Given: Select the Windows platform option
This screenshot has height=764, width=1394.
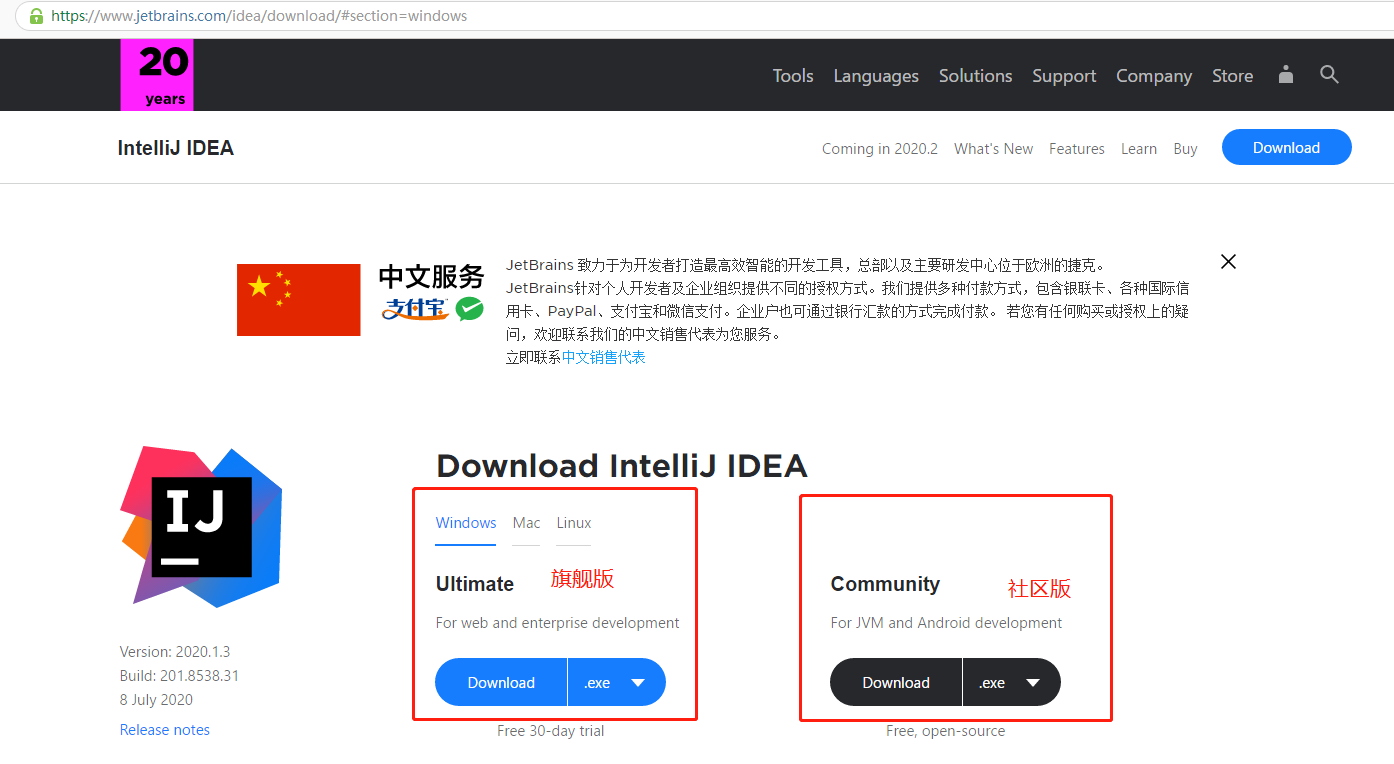Looking at the screenshot, I should click(x=465, y=522).
